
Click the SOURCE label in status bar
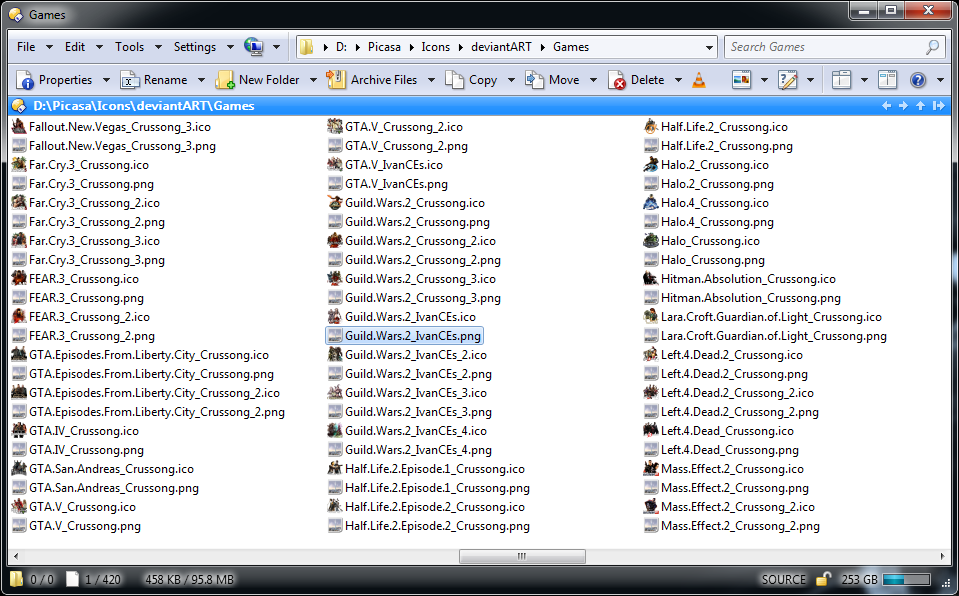click(783, 579)
